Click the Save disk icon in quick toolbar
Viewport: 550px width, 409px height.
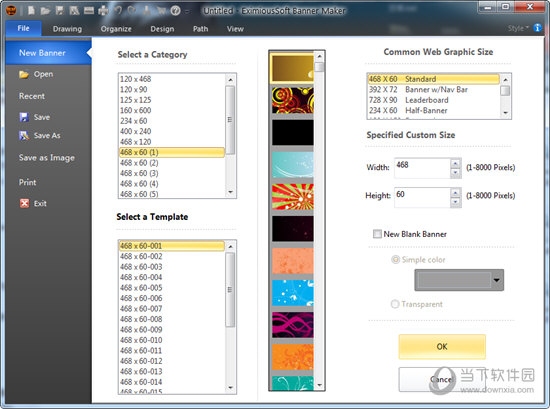(x=59, y=11)
